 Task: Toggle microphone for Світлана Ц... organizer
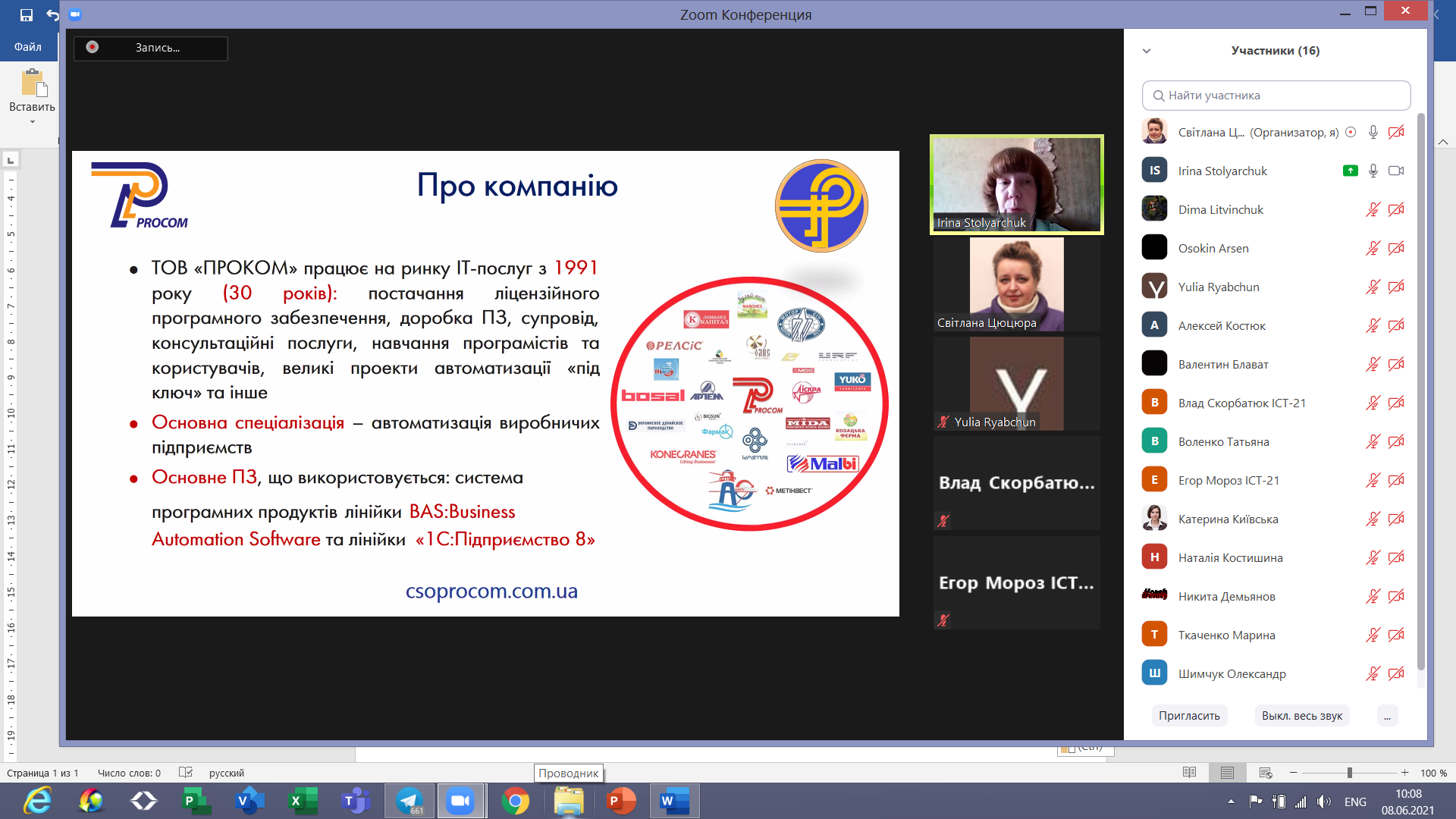point(1373,133)
